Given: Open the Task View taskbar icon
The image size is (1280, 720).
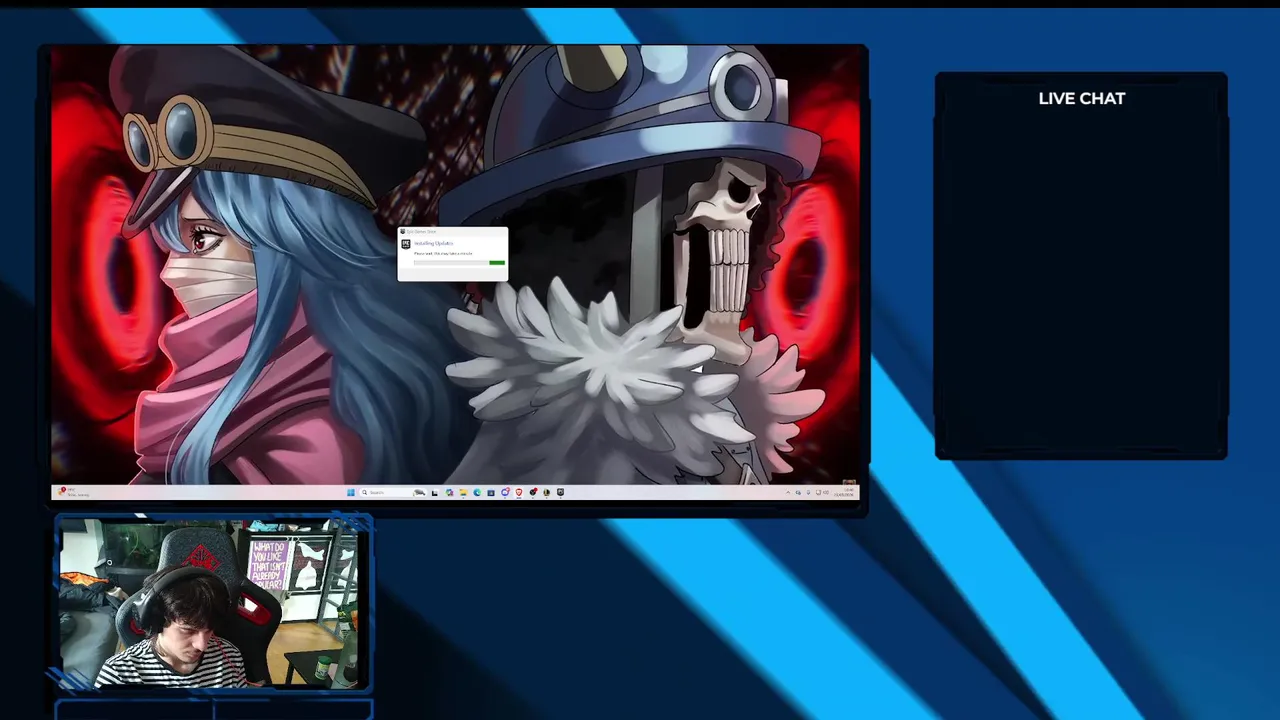Looking at the screenshot, I should [435, 492].
